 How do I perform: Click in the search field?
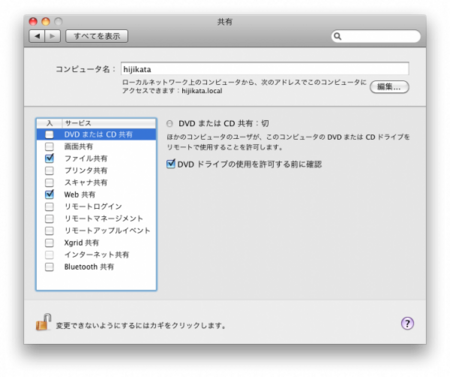pos(376,36)
